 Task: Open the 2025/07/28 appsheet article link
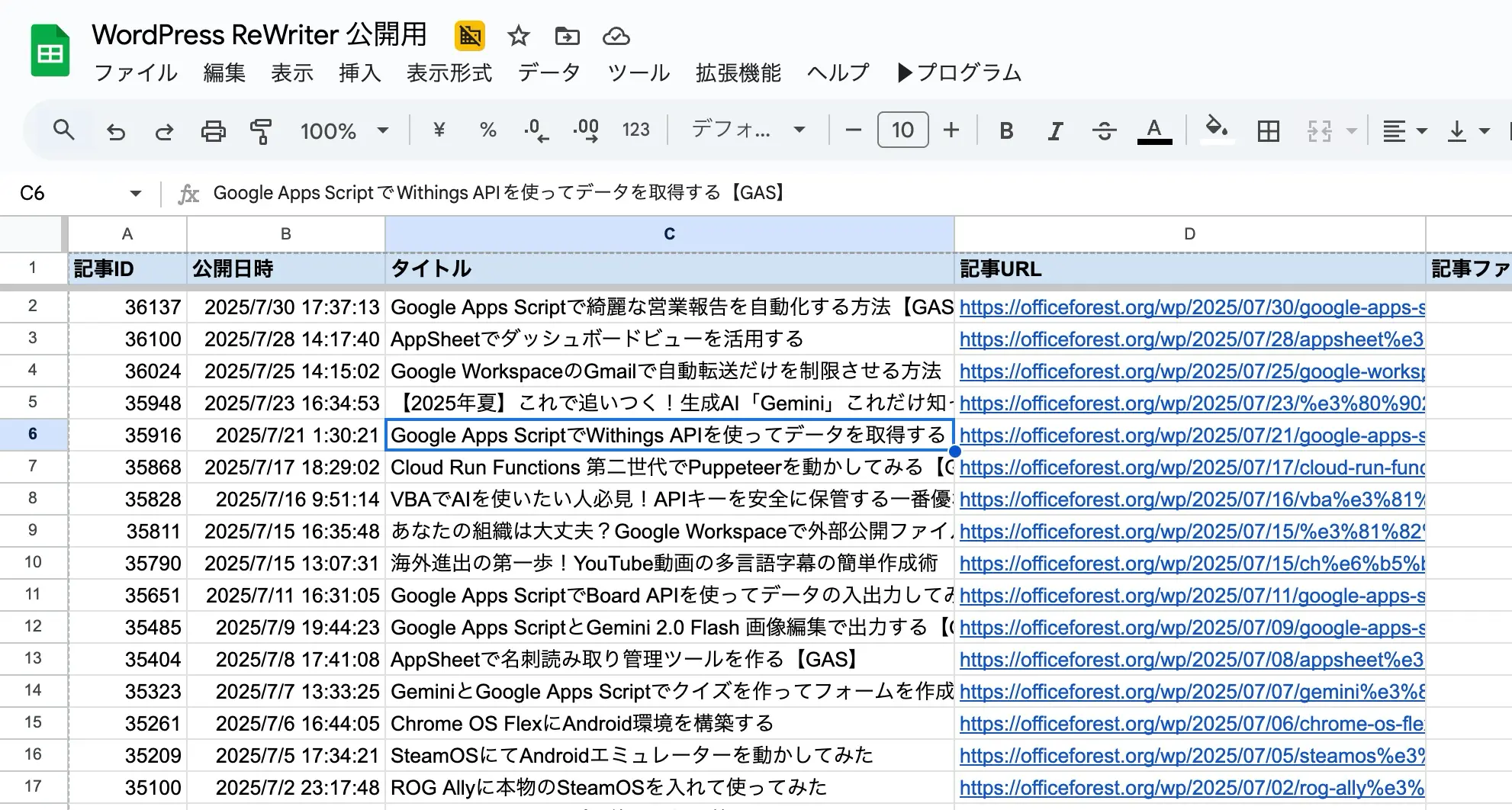click(x=1192, y=339)
